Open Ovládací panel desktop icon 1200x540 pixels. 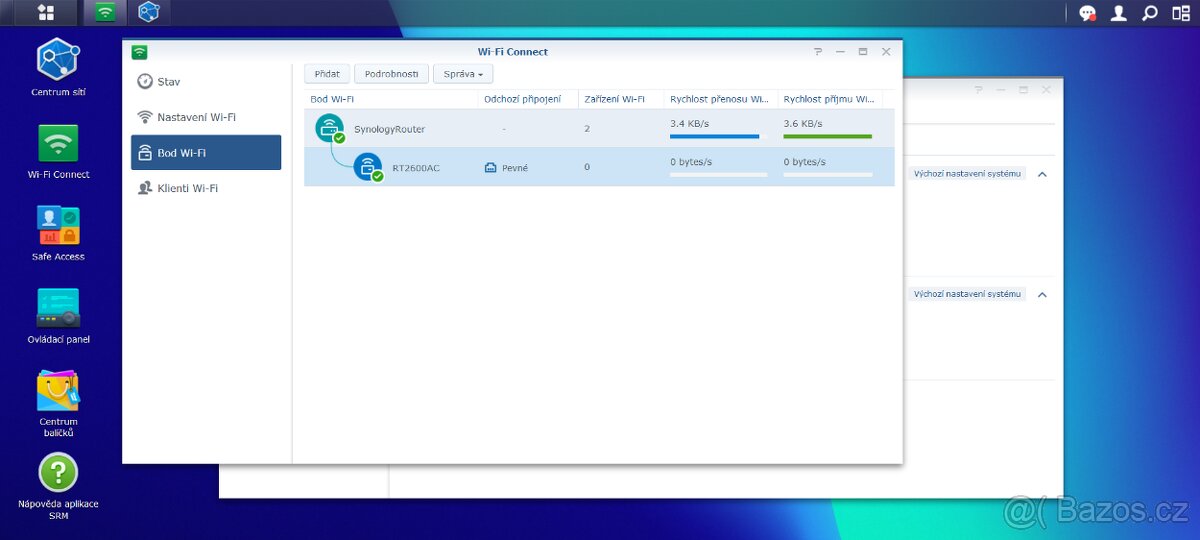[58, 308]
